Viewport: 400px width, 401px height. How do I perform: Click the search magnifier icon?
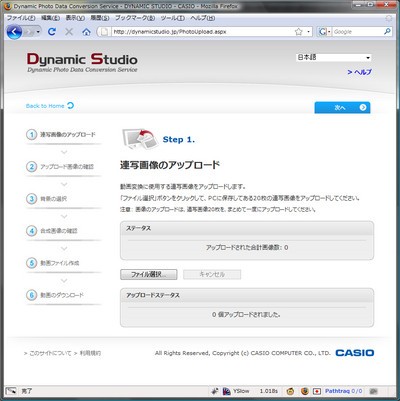coord(387,32)
